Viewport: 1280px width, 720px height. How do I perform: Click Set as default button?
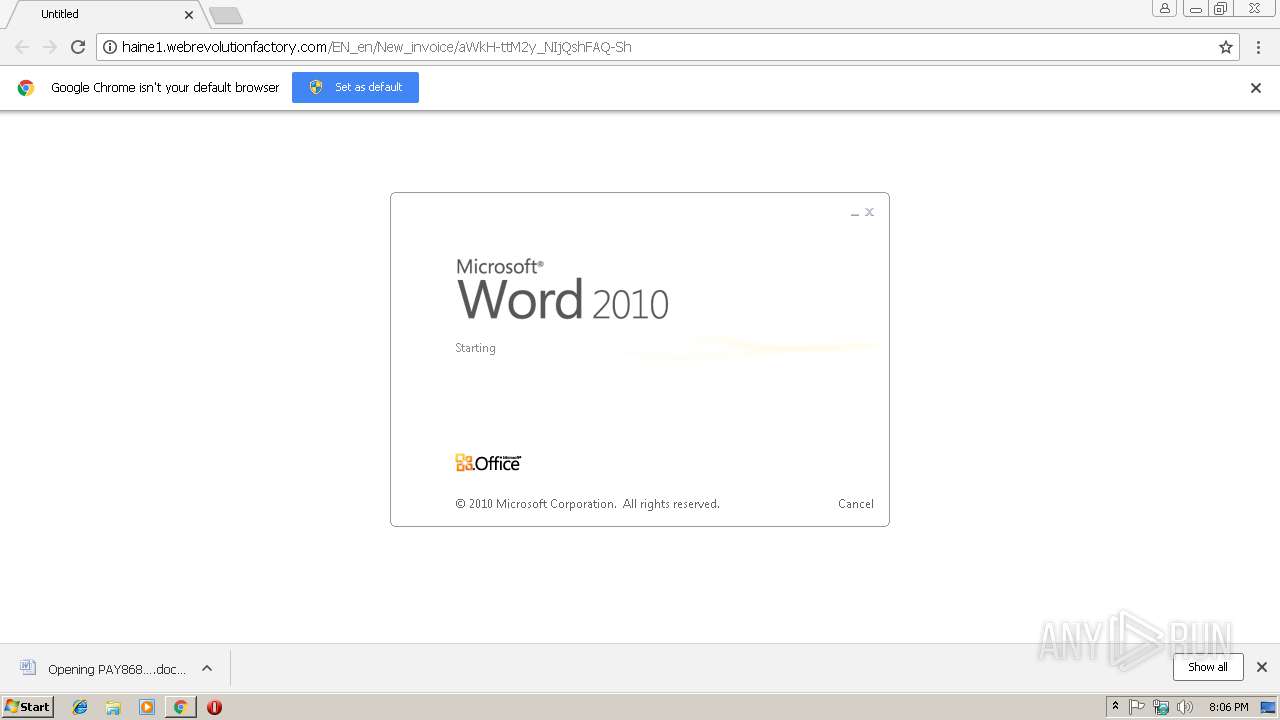(355, 87)
